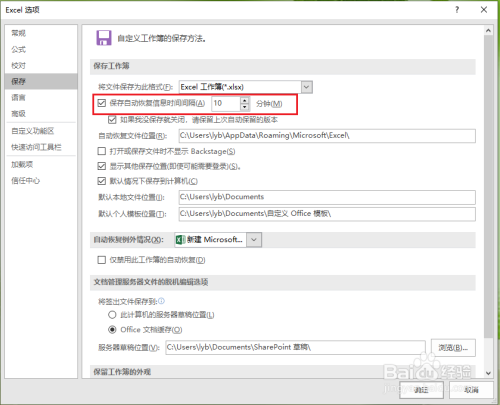This screenshot has width=500, height=405.
Task: Click the Excel icon in the exception workbook dropdown
Action: (x=180, y=240)
